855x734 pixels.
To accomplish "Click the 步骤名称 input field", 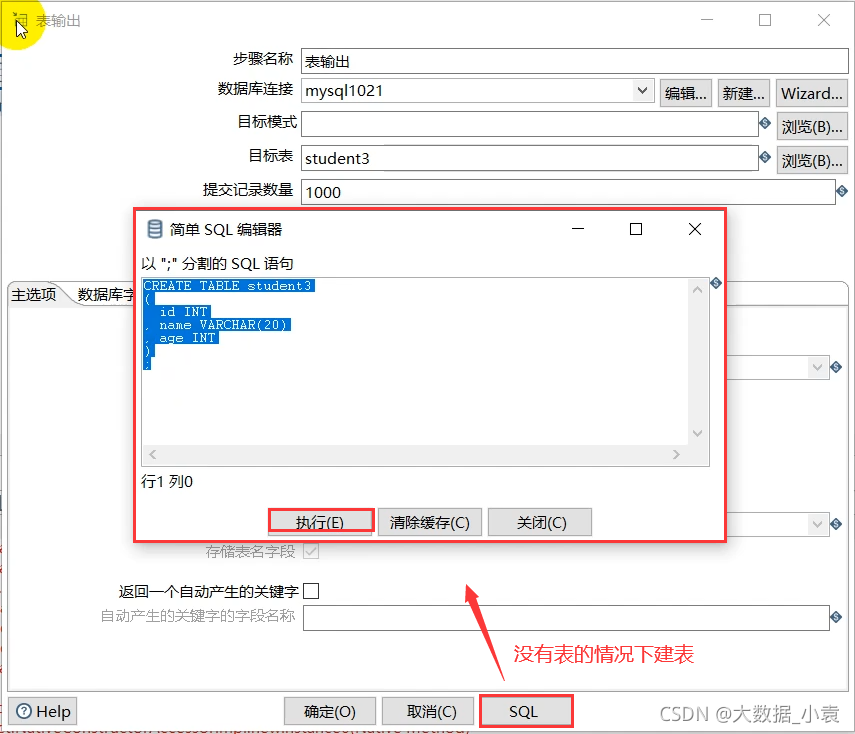I will [575, 61].
